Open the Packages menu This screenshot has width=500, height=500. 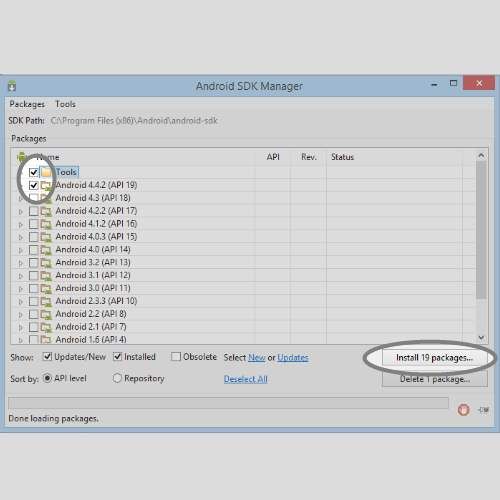click(x=27, y=104)
